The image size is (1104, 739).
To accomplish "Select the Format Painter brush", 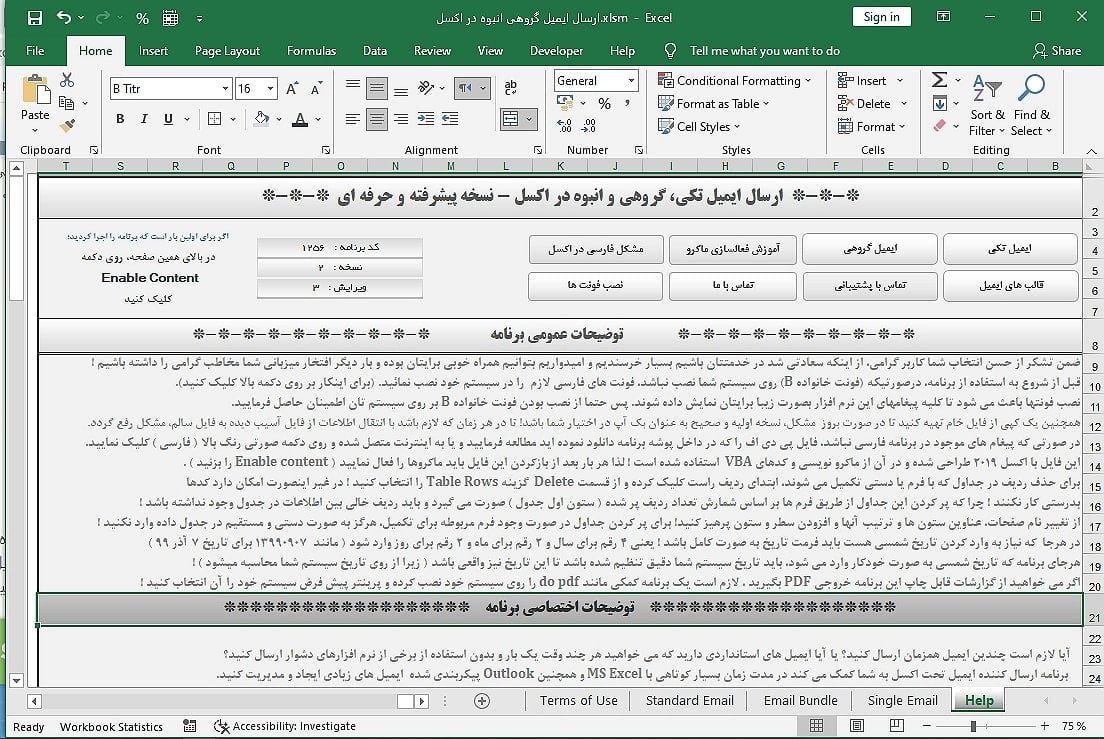I will 67,126.
